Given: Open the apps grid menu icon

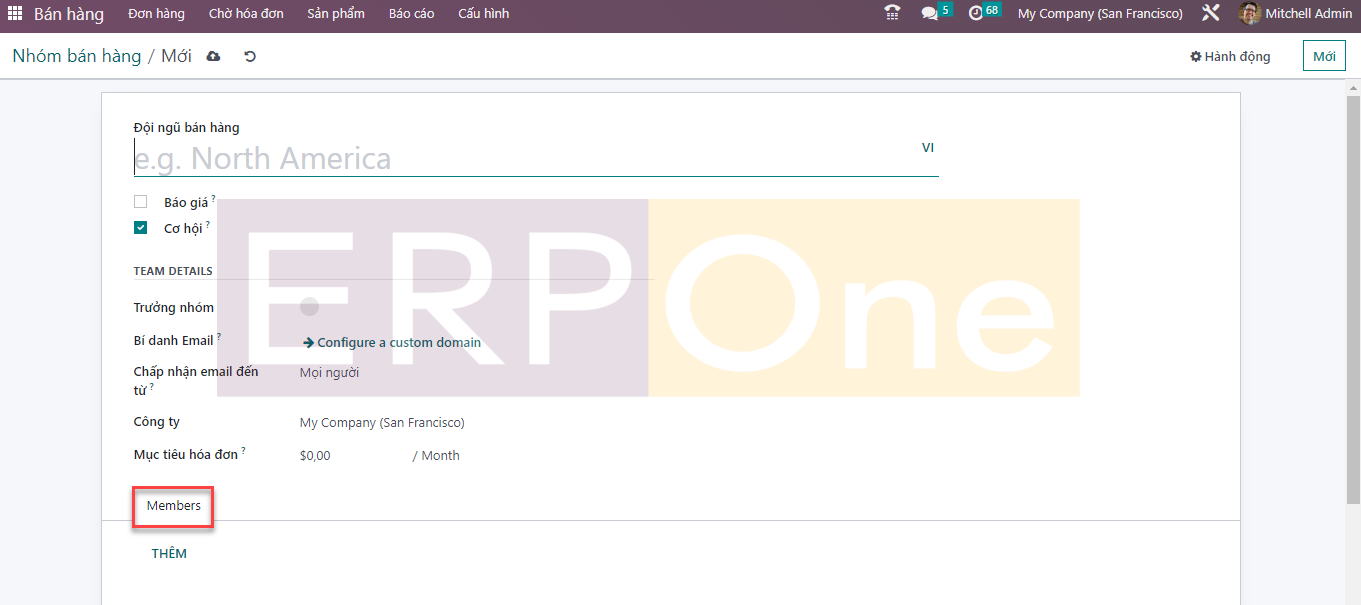Looking at the screenshot, I should pyautogui.click(x=15, y=14).
